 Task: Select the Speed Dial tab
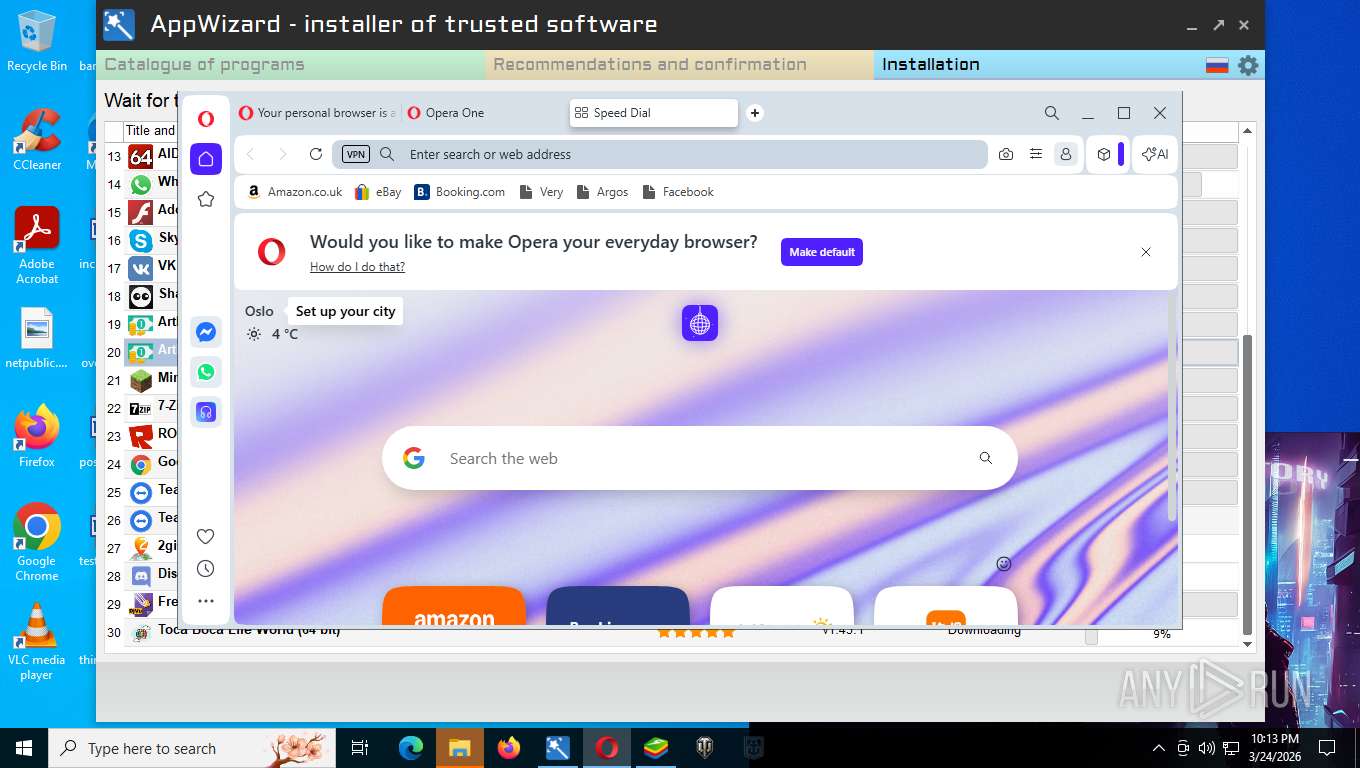pyautogui.click(x=654, y=113)
